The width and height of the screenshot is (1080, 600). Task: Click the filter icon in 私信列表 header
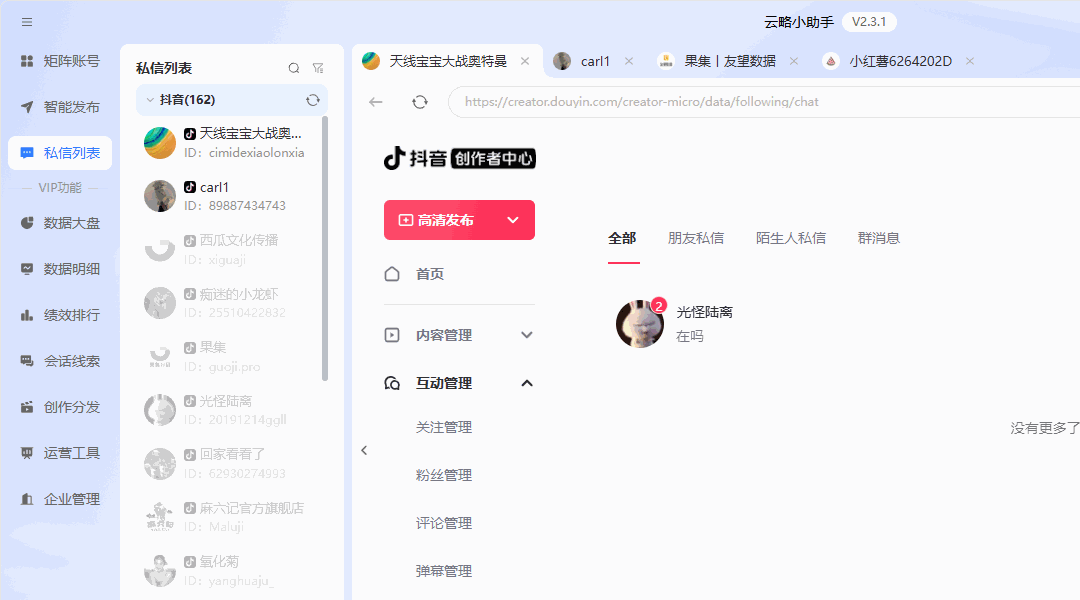tap(318, 68)
